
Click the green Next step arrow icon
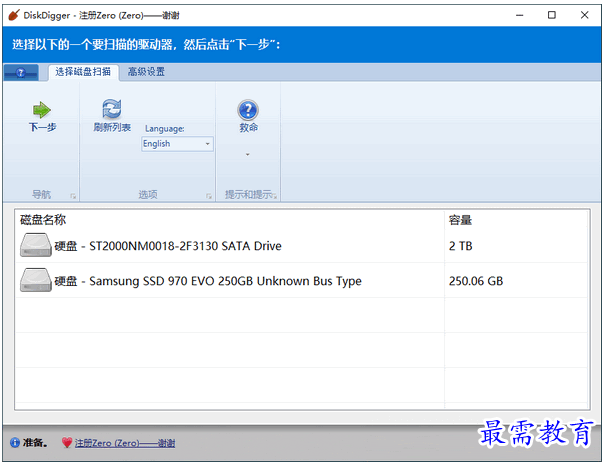(42, 110)
